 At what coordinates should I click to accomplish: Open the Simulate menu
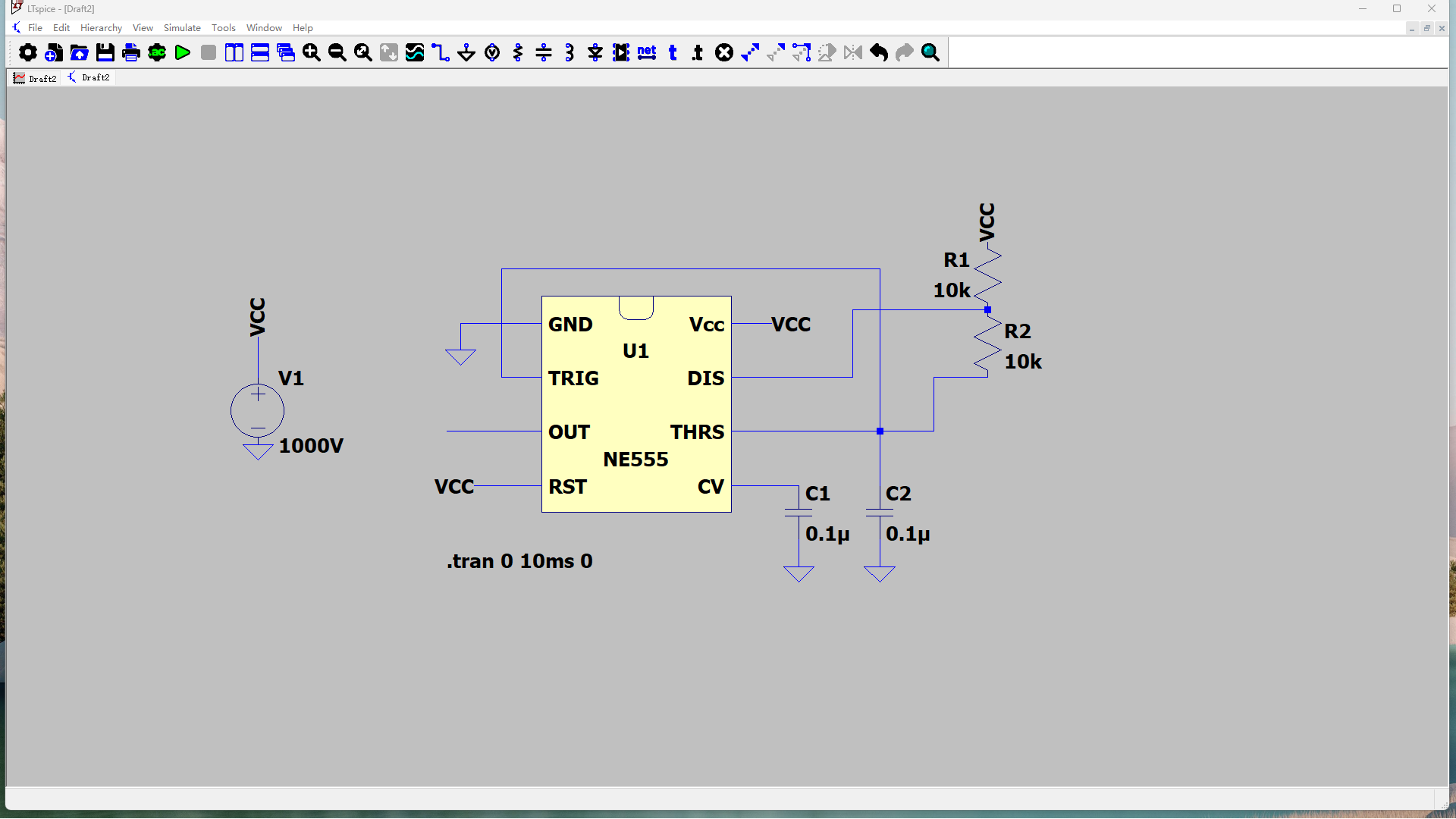(x=182, y=28)
